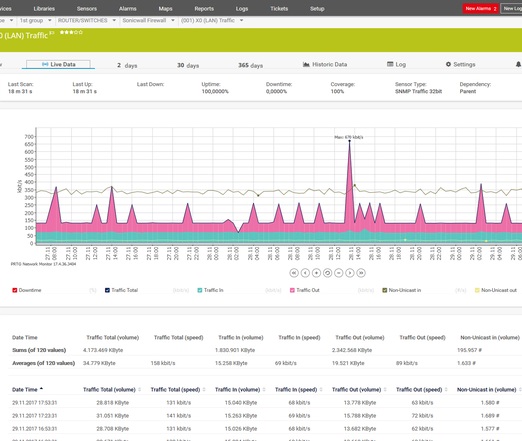Click the fifth priority star next to sensor title
522x441 pixels.
[x=81, y=32]
